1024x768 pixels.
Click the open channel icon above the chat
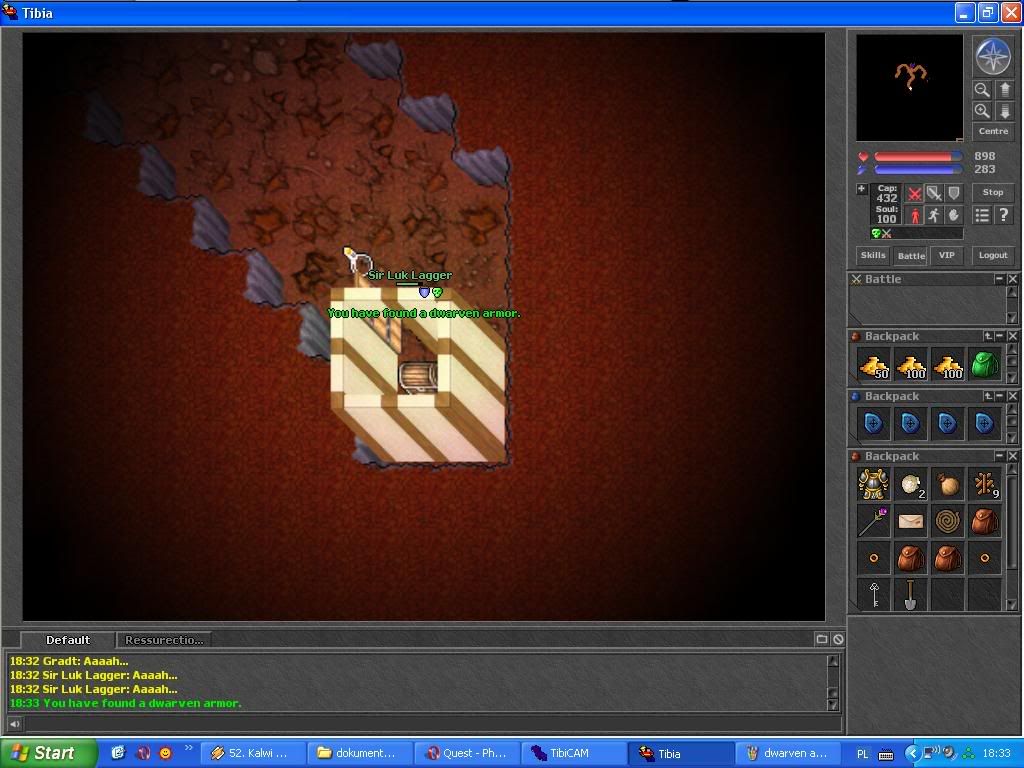tap(822, 639)
